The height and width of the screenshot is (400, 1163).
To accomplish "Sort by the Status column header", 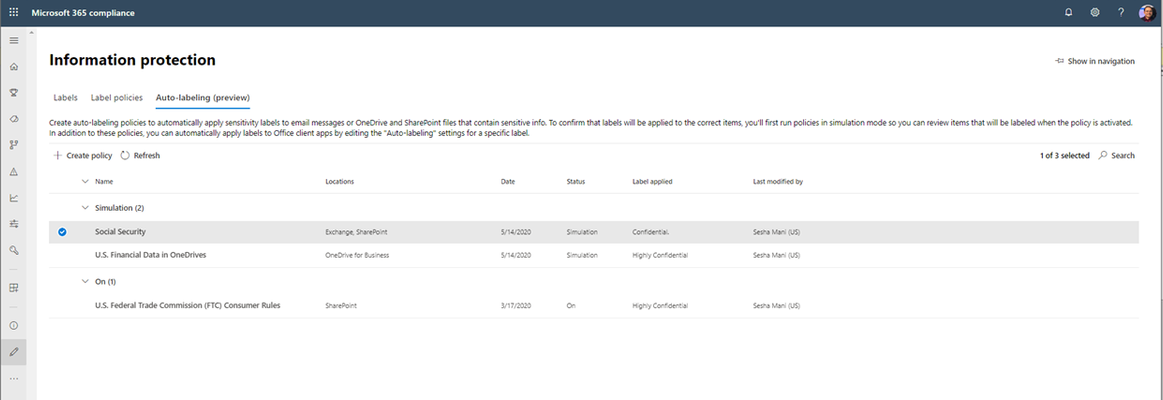I will (576, 181).
